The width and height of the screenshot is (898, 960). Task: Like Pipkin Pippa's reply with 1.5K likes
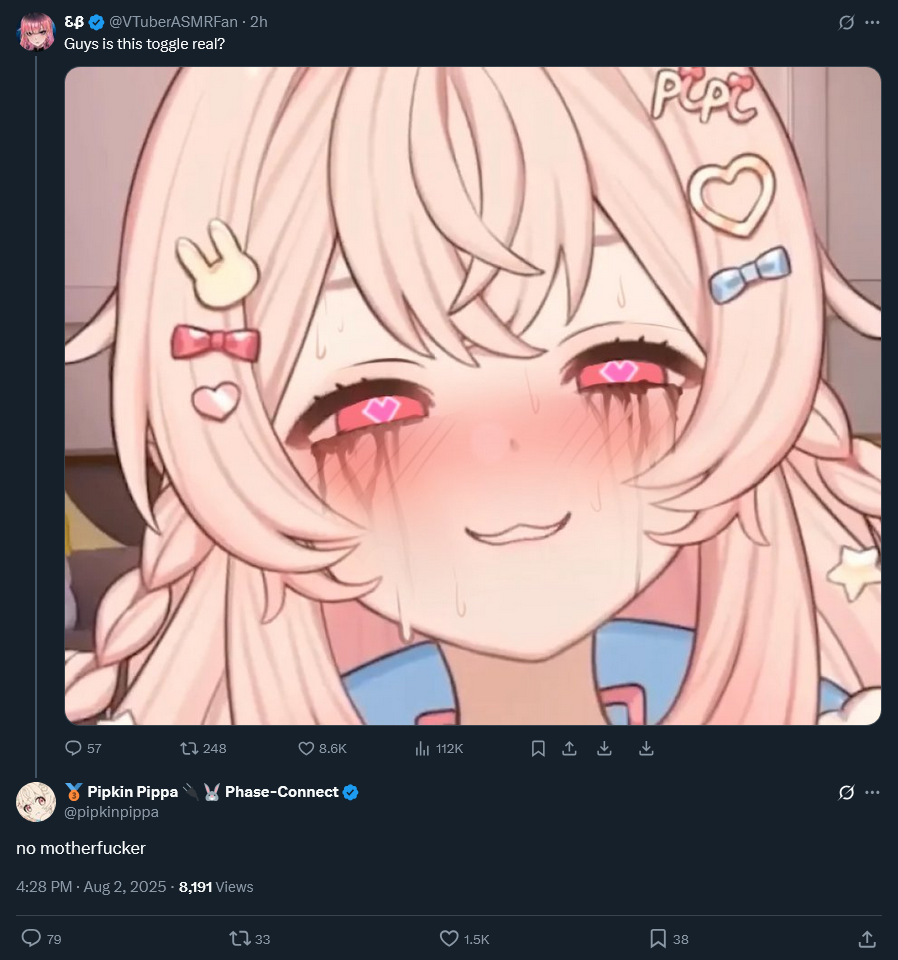pos(465,939)
